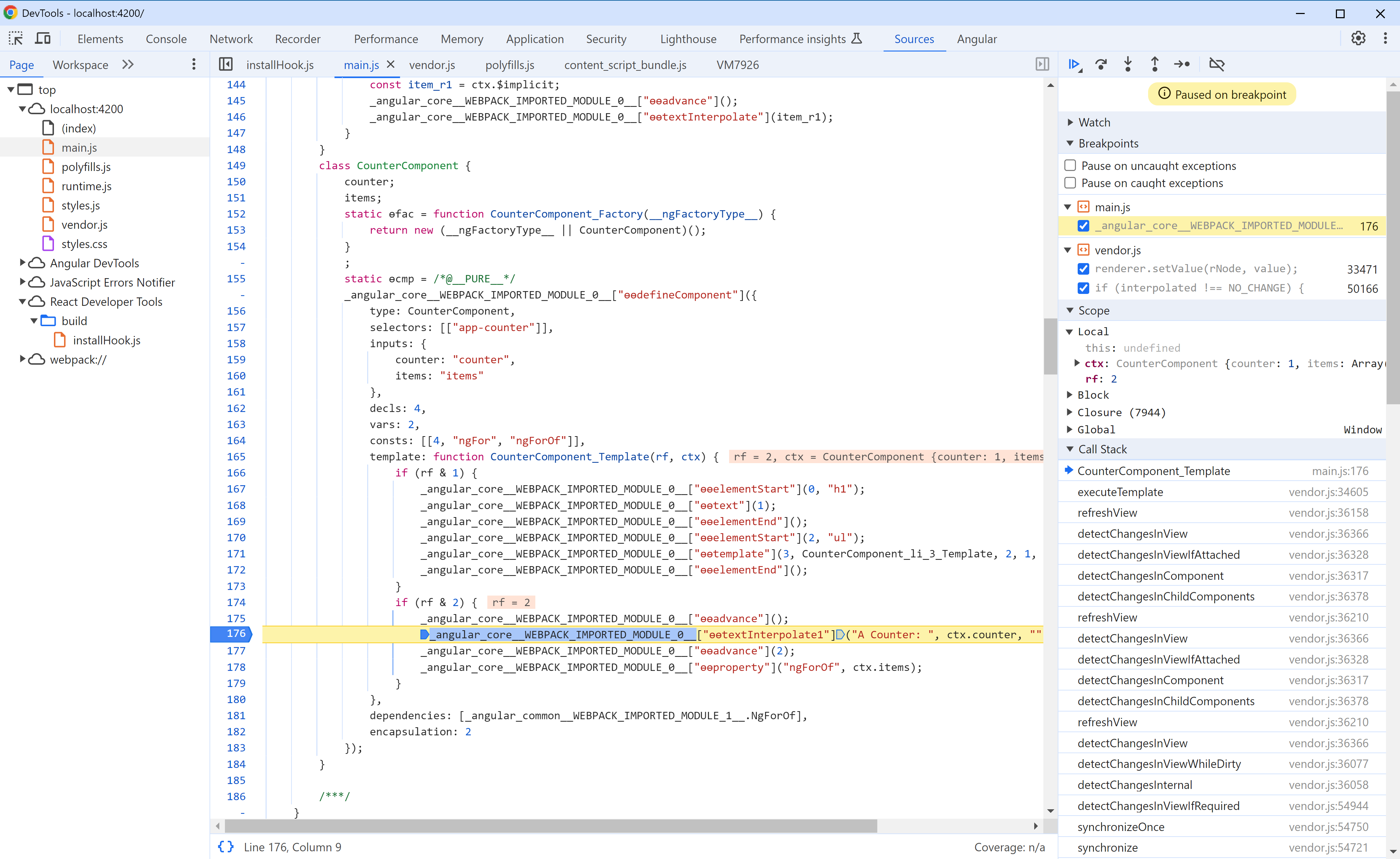Switch to the Network panel
Screen dimensions: 1400x859
[231, 39]
